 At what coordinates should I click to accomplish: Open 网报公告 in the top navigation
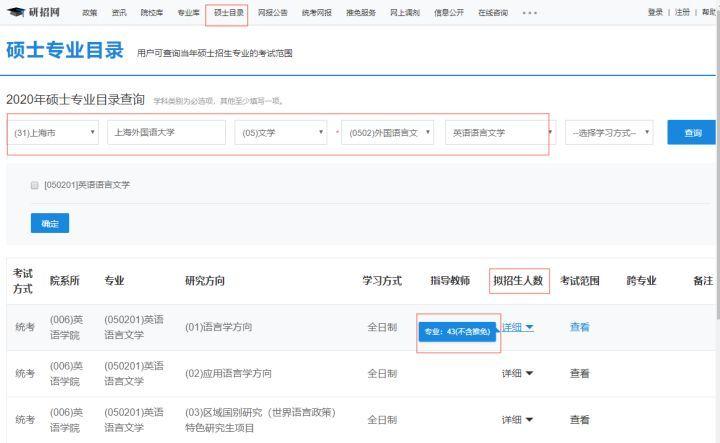tap(272, 13)
